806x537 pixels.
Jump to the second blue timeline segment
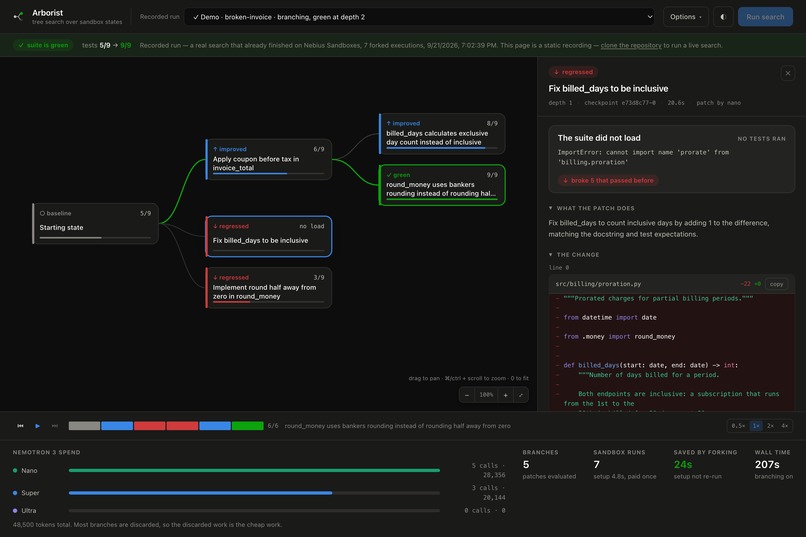point(215,425)
